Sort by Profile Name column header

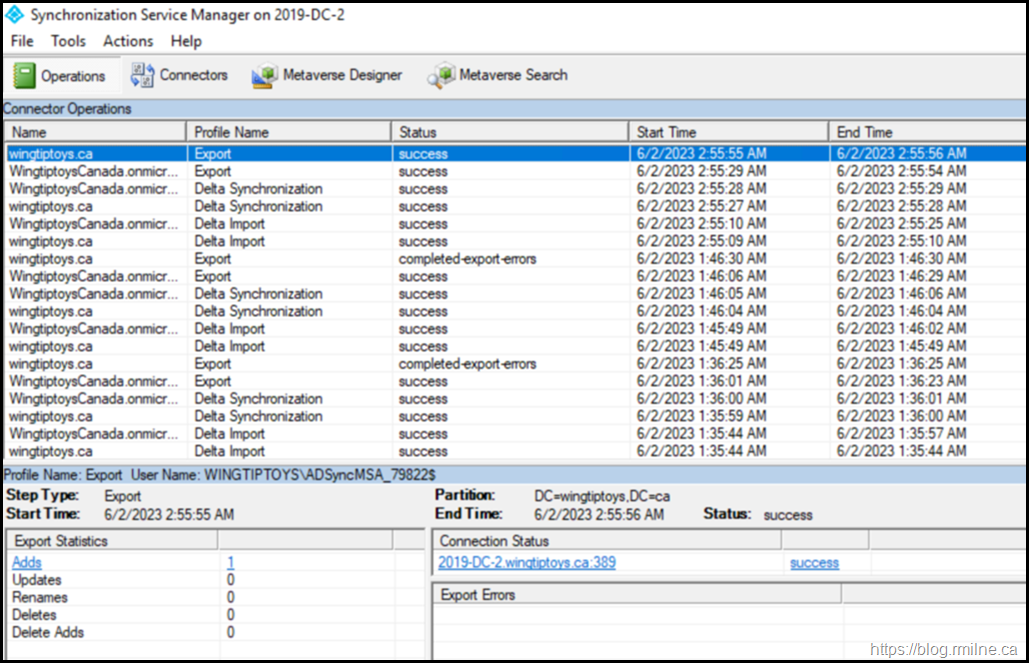tap(288, 132)
